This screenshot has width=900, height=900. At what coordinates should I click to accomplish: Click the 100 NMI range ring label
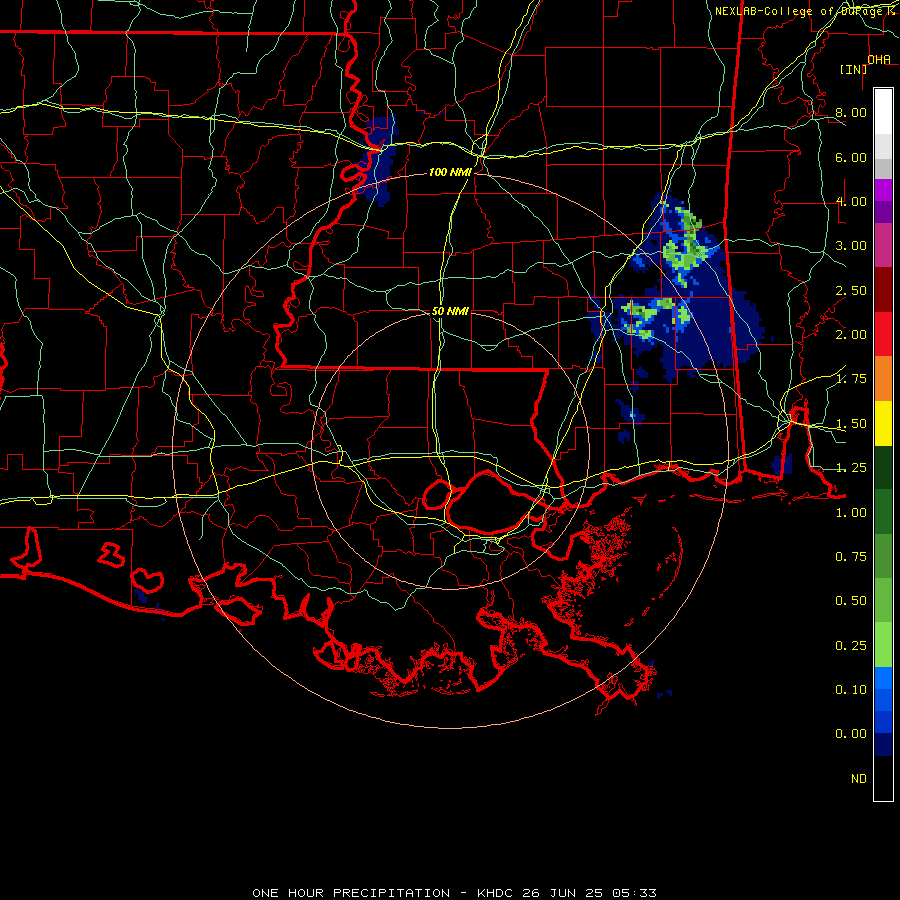[450, 172]
